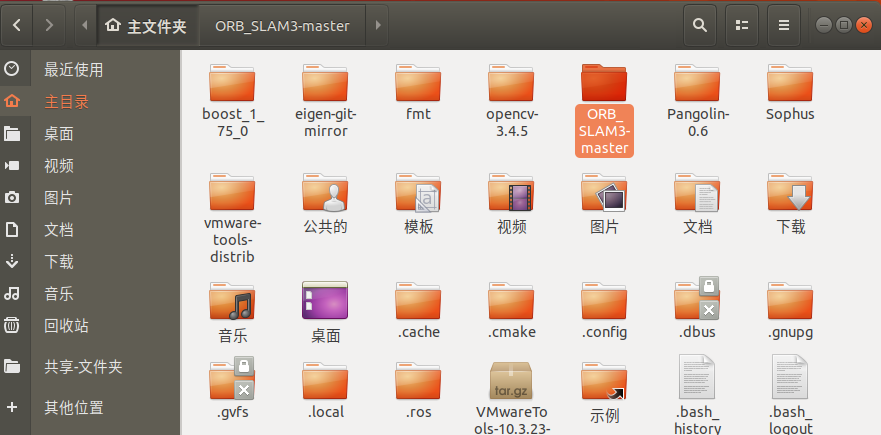Select the eigen-git-mirror folder icon
881x435 pixels.
[x=325, y=82]
